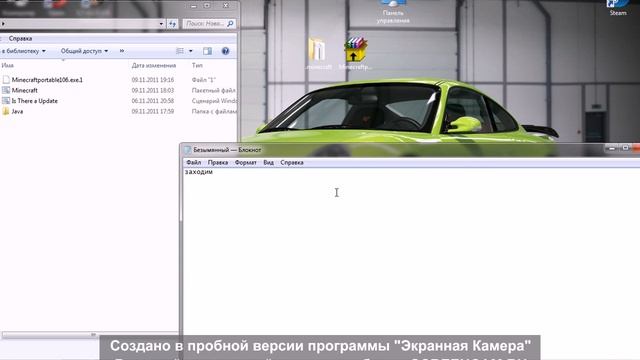
Task: Select the Java folder
Action: point(17,111)
